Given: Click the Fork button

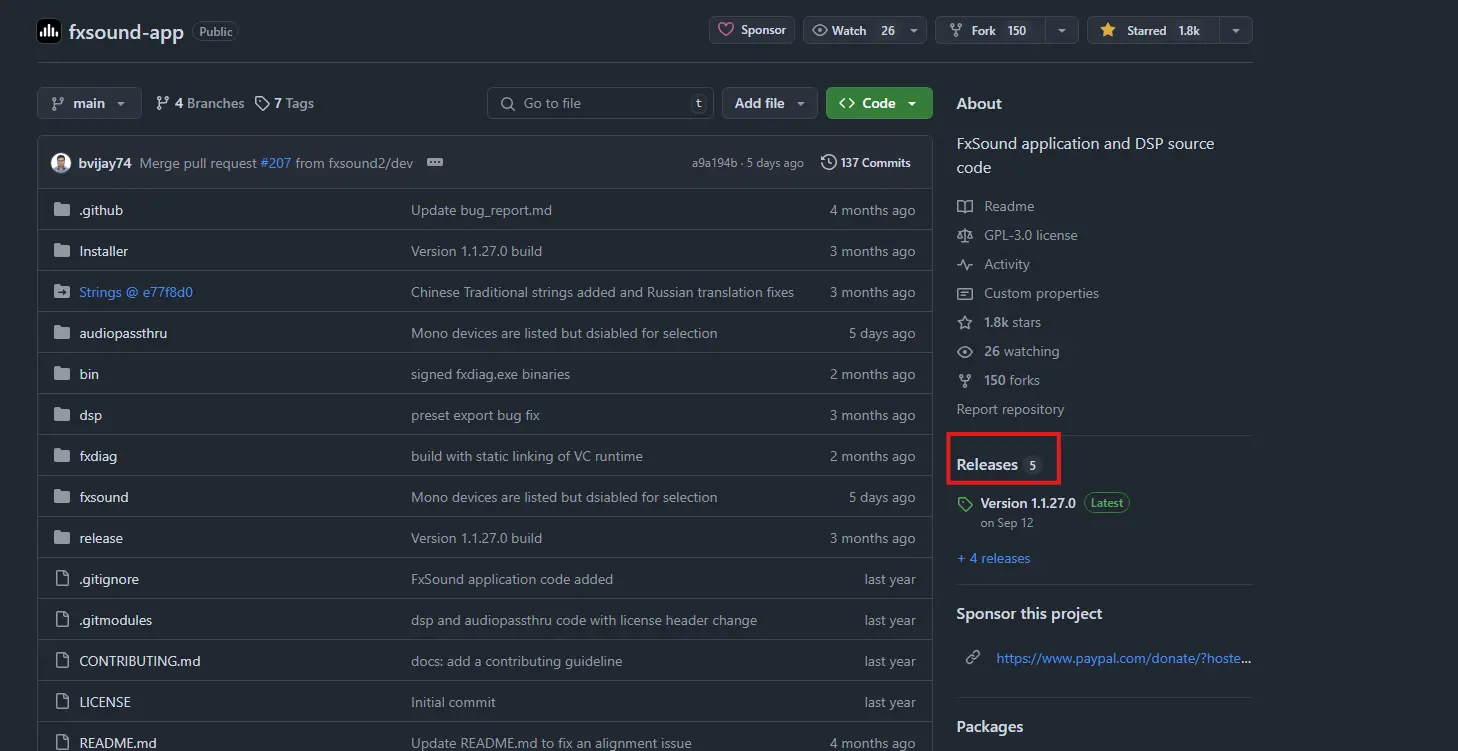Looking at the screenshot, I should 990,30.
